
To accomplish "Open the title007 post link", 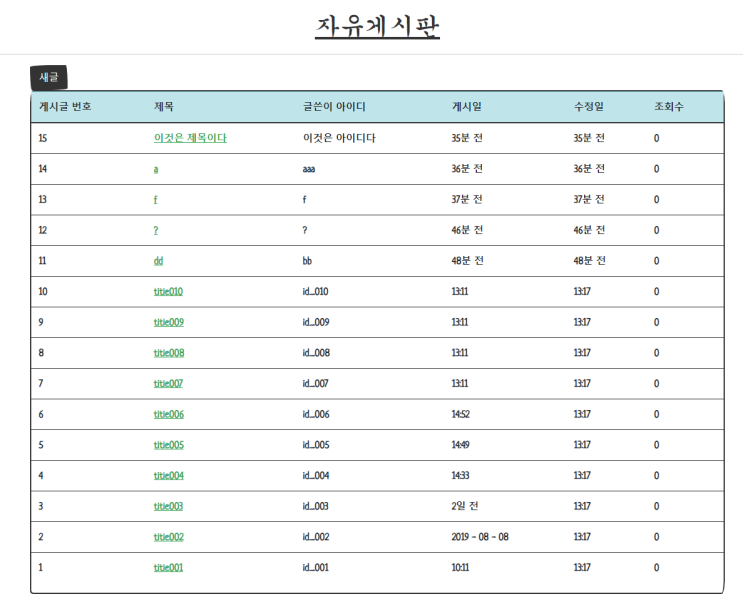I will pos(168,383).
